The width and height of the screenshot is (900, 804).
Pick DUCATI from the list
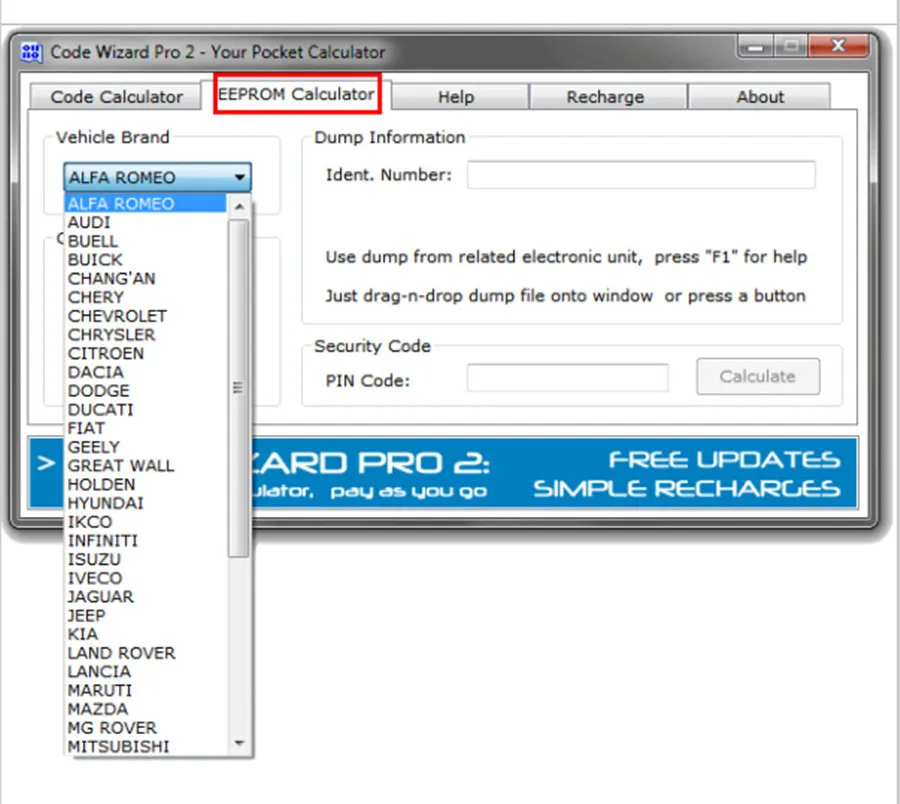[145, 410]
